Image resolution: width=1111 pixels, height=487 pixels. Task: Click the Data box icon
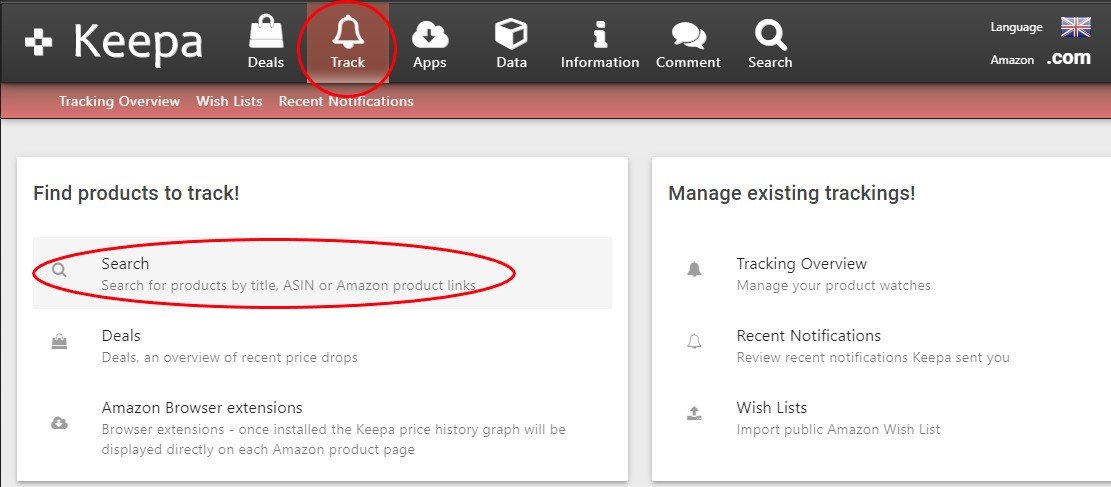(x=511, y=35)
